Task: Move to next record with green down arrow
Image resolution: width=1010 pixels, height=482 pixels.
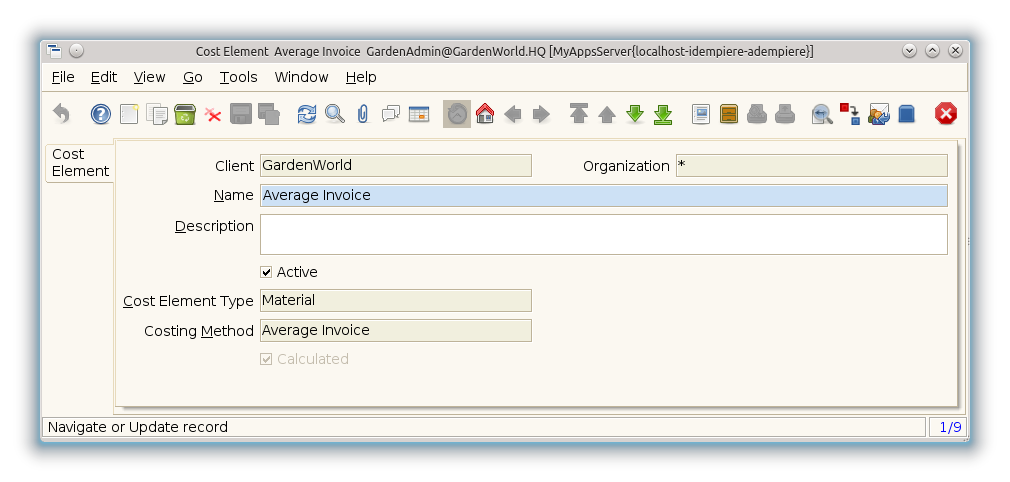Action: [x=635, y=114]
